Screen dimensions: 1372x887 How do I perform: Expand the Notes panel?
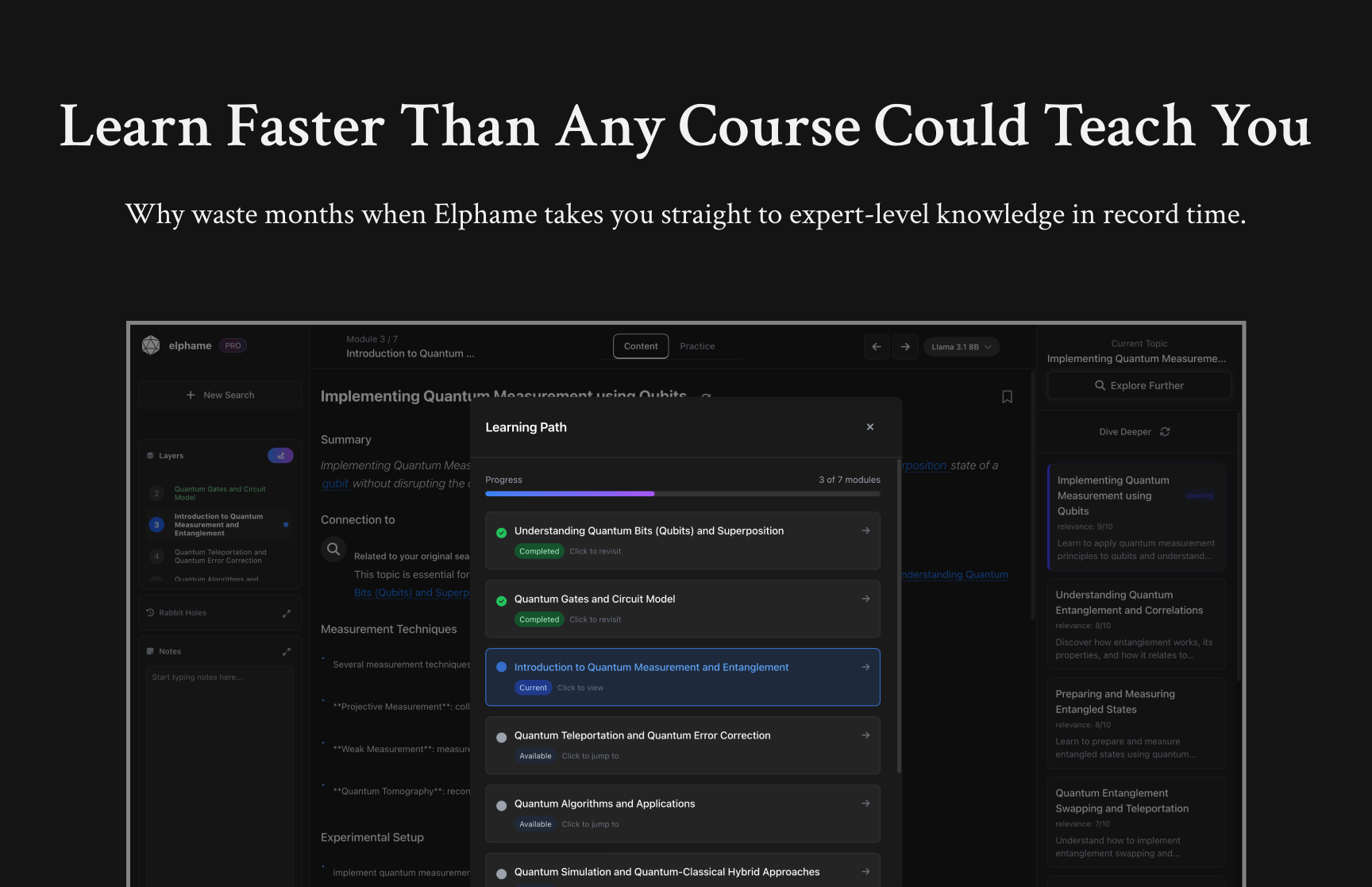287,651
